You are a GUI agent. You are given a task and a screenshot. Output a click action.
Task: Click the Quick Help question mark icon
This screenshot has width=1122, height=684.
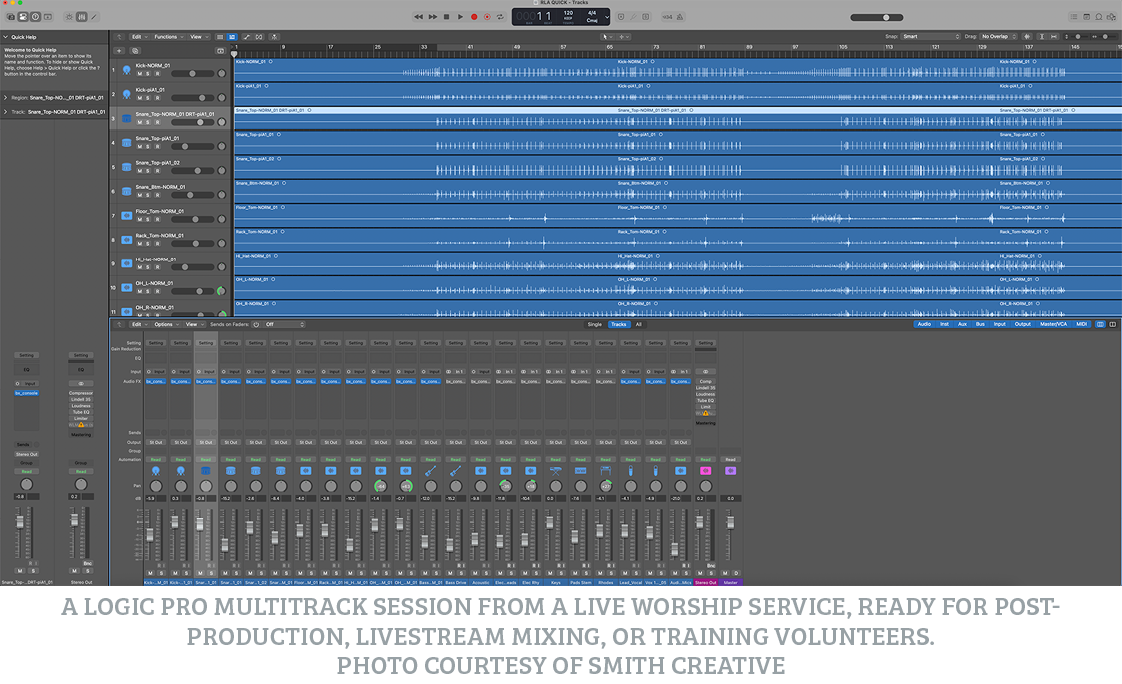pos(36,17)
